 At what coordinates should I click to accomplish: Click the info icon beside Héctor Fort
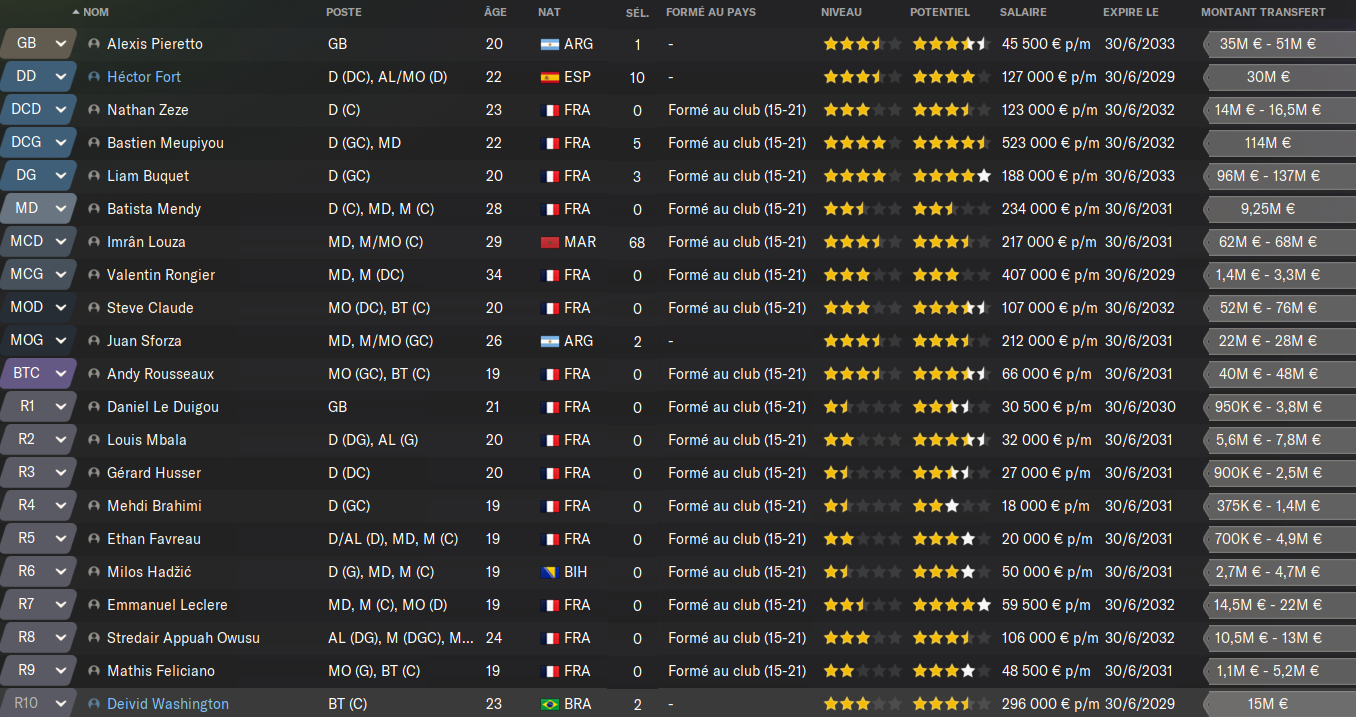(x=94, y=77)
